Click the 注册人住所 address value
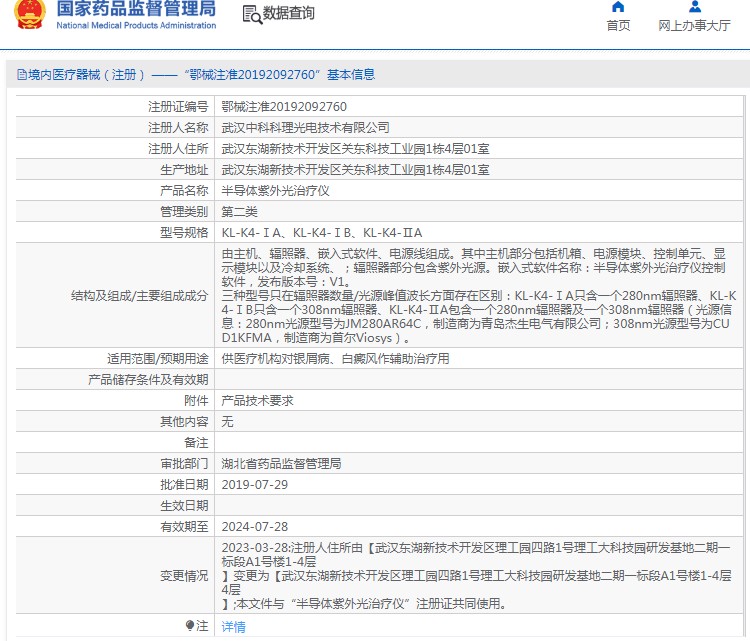The width and height of the screenshot is (750, 641). click(355, 149)
